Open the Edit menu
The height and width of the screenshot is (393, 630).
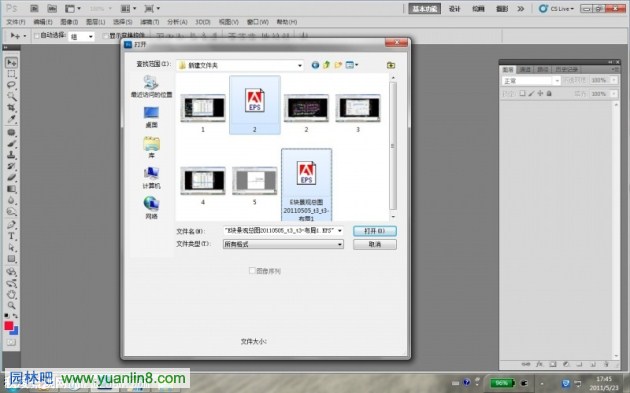(x=43, y=22)
